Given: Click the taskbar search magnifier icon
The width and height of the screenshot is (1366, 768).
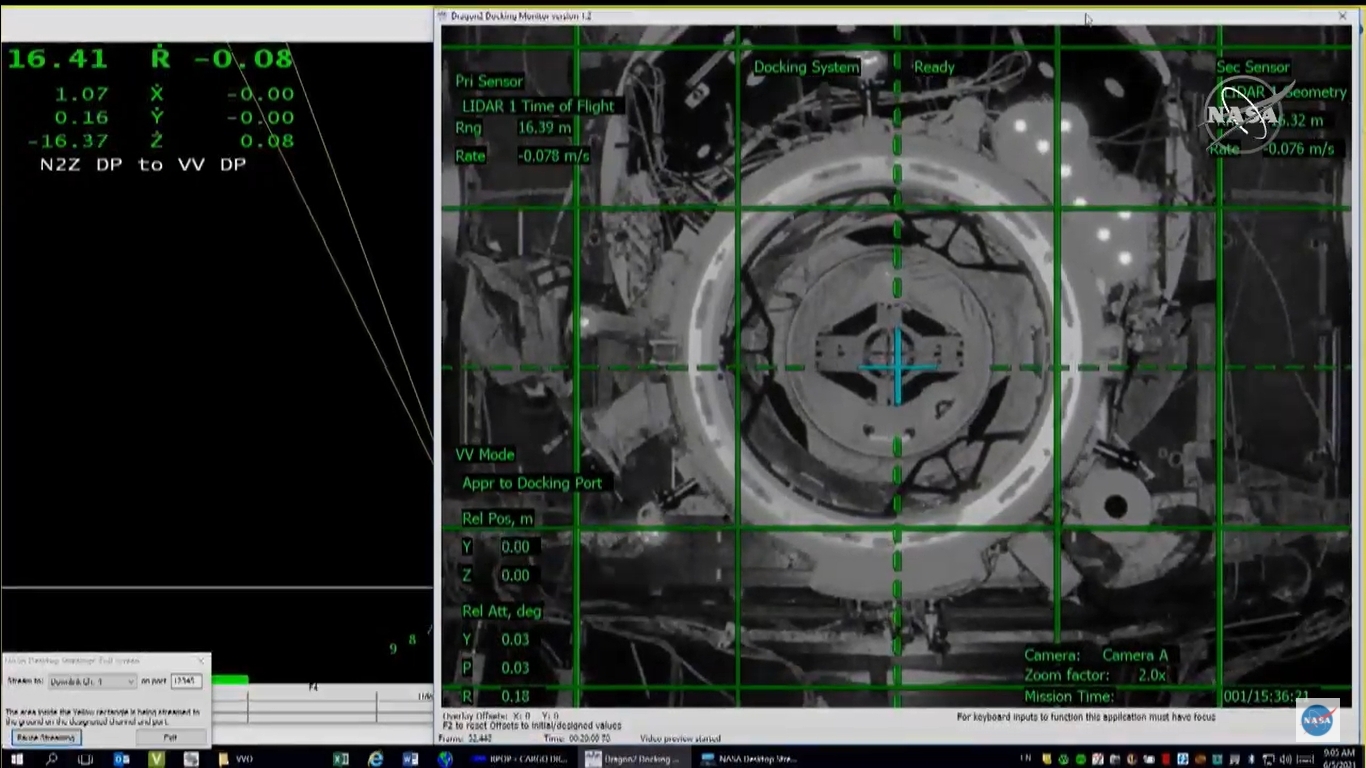Looking at the screenshot, I should coord(52,759).
